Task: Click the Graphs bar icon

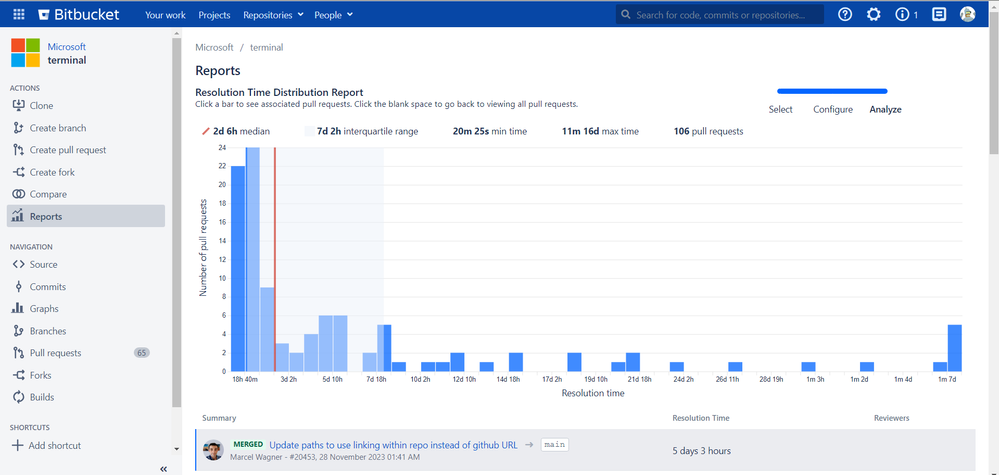Action: [18, 309]
